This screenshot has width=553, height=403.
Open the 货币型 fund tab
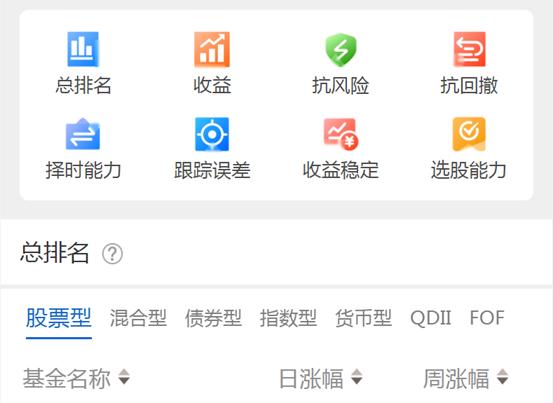(363, 318)
